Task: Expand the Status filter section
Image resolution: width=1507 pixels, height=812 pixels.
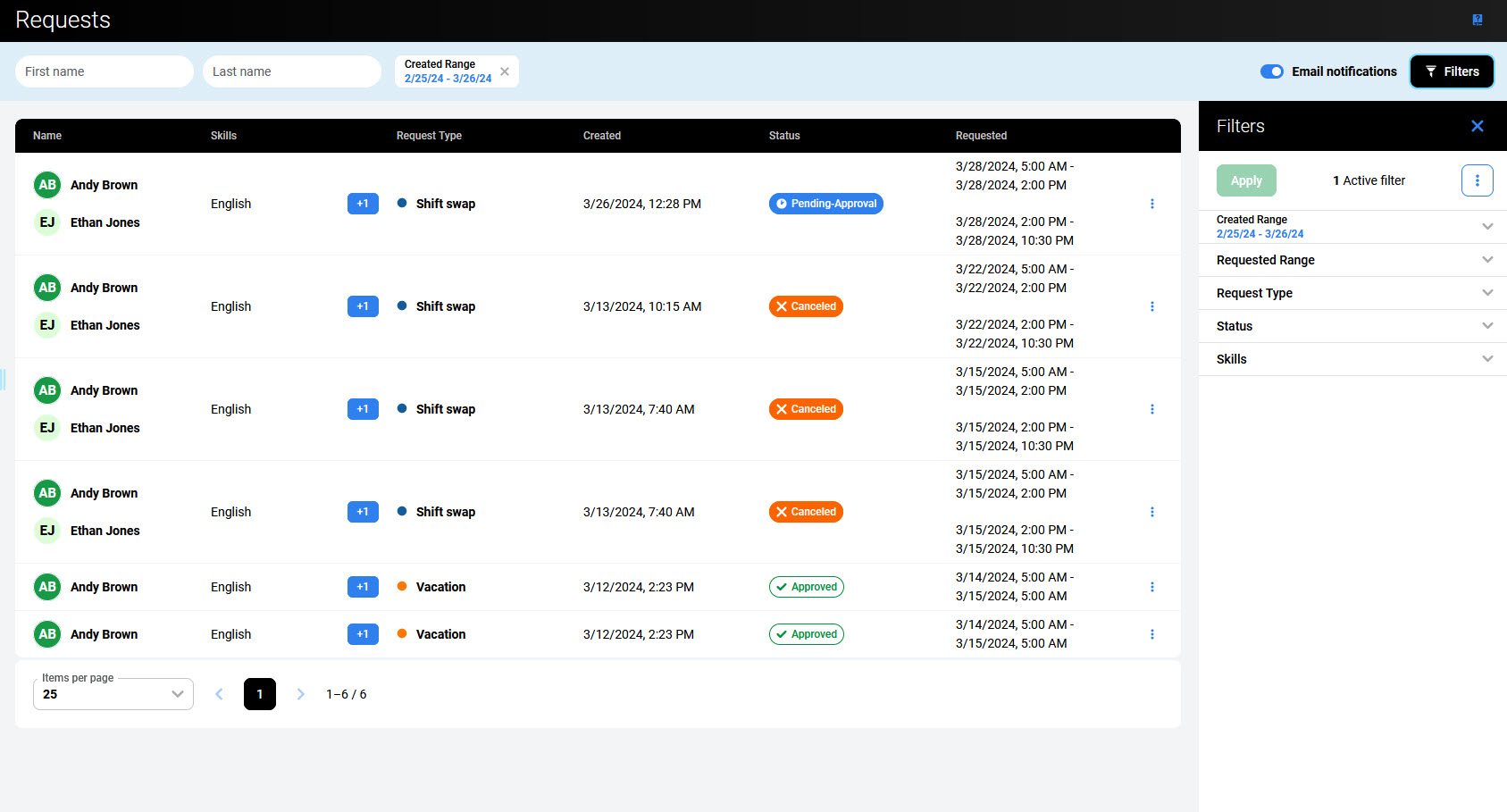Action: click(x=1352, y=326)
